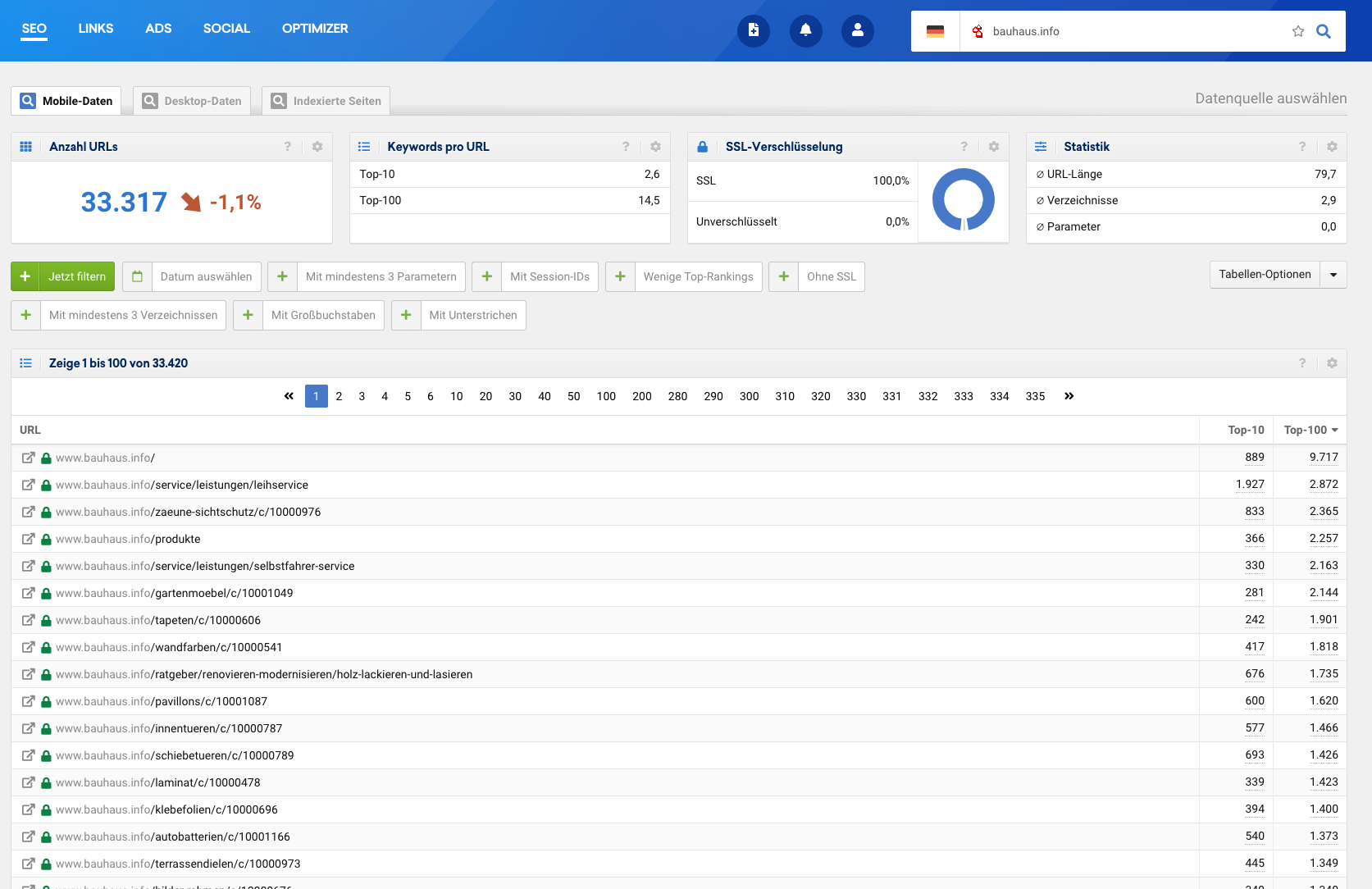Open the holz-lackieren-und-lasieren URL link
The image size is (1372, 889).
264,674
